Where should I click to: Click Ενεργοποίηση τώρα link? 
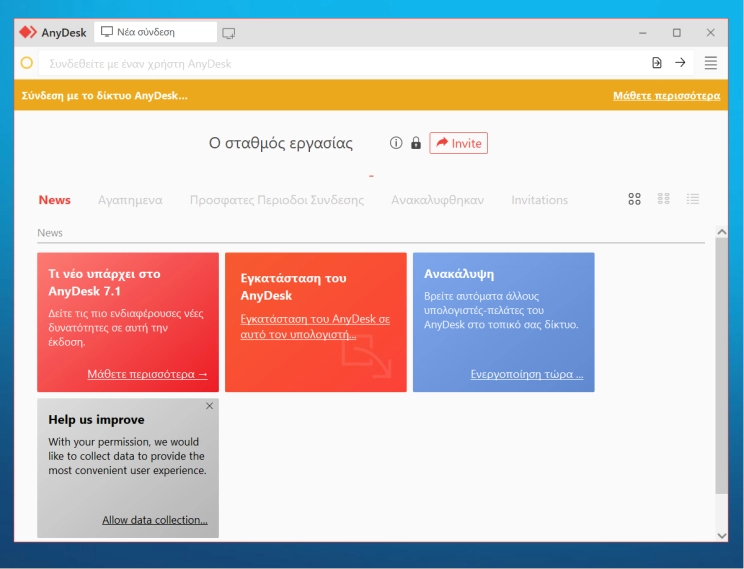[x=527, y=374]
